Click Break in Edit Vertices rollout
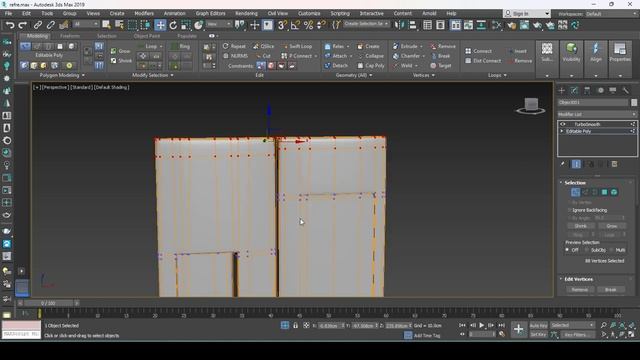The height and width of the screenshot is (360, 640). (611, 290)
